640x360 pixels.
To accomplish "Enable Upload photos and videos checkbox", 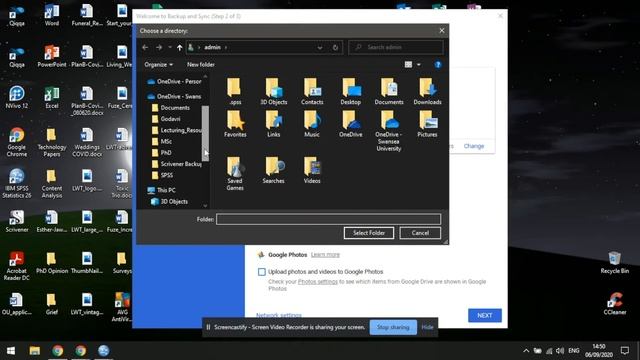I will point(262,272).
